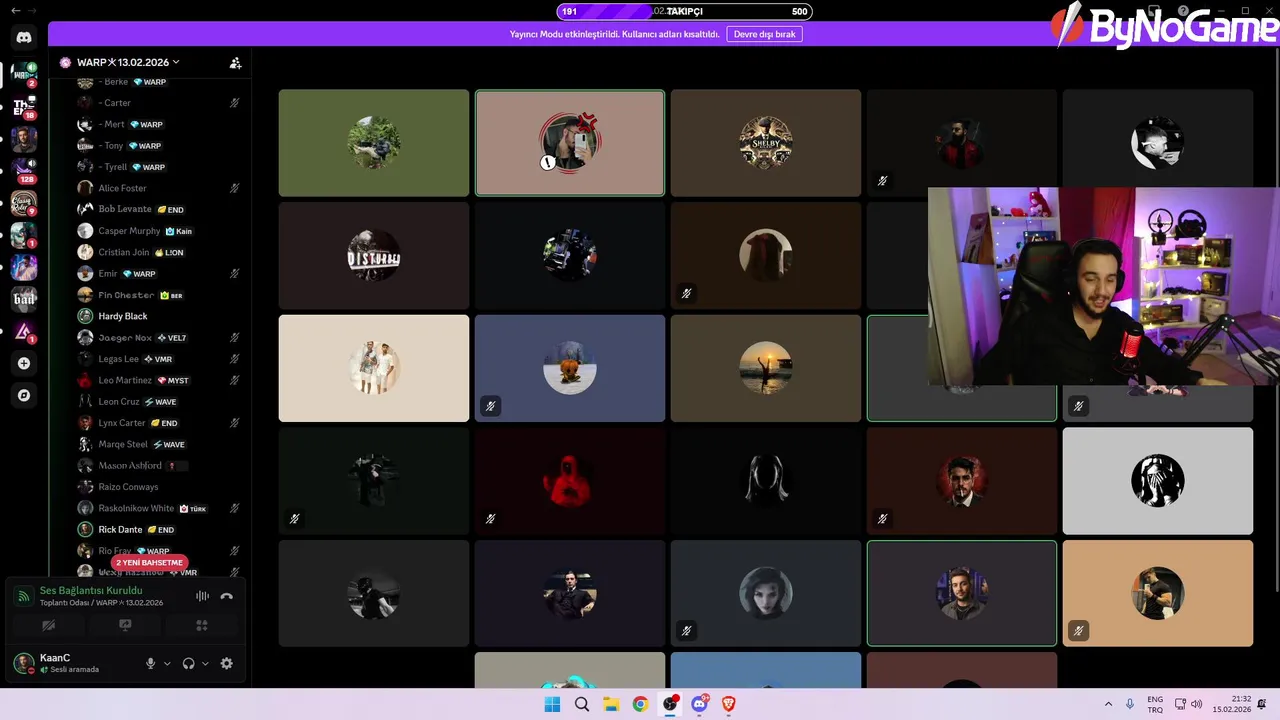The width and height of the screenshot is (1280, 720).
Task: Focus the speaking pink-highlighted video tile
Action: click(570, 143)
